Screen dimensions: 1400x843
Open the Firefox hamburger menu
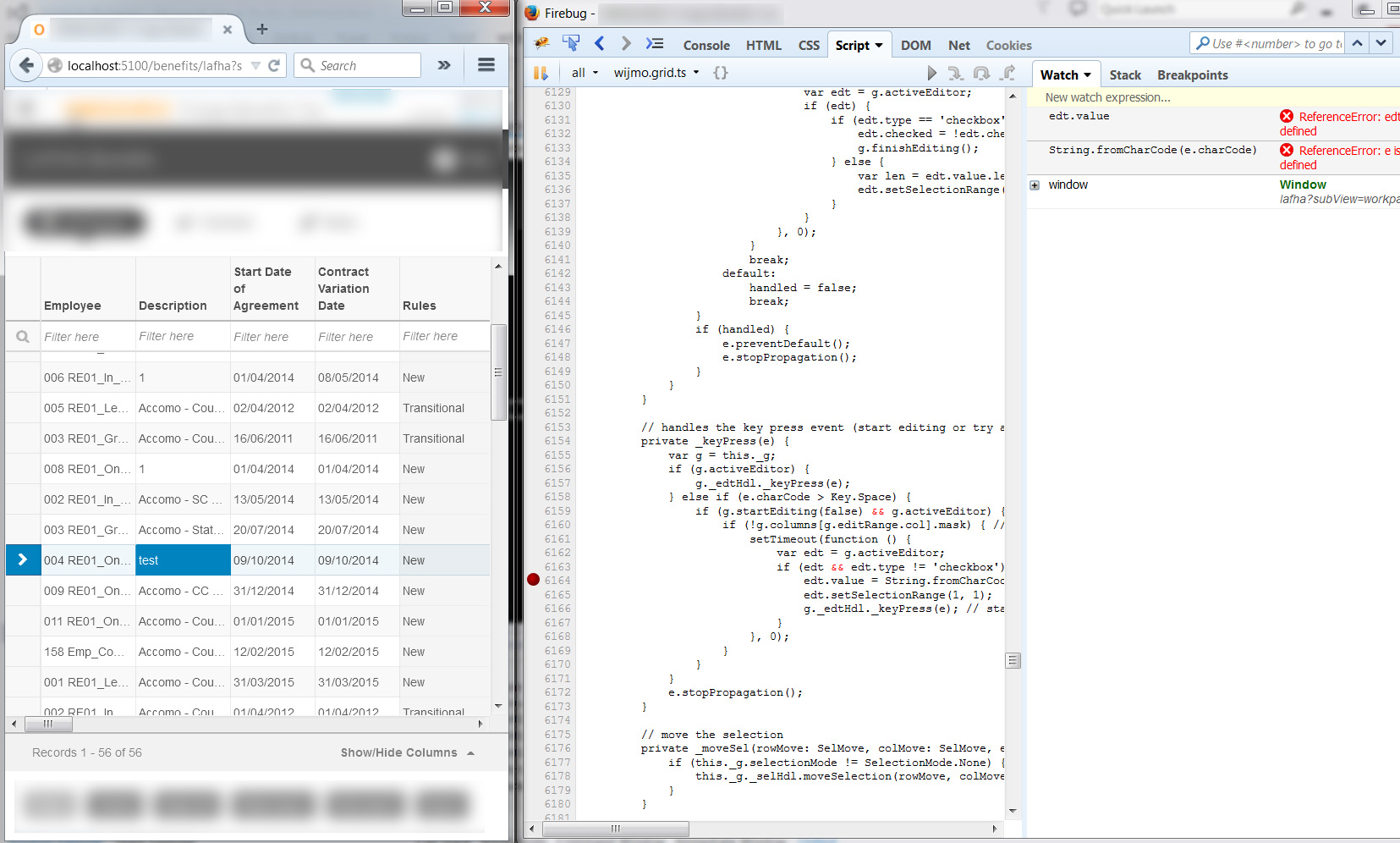pyautogui.click(x=486, y=65)
